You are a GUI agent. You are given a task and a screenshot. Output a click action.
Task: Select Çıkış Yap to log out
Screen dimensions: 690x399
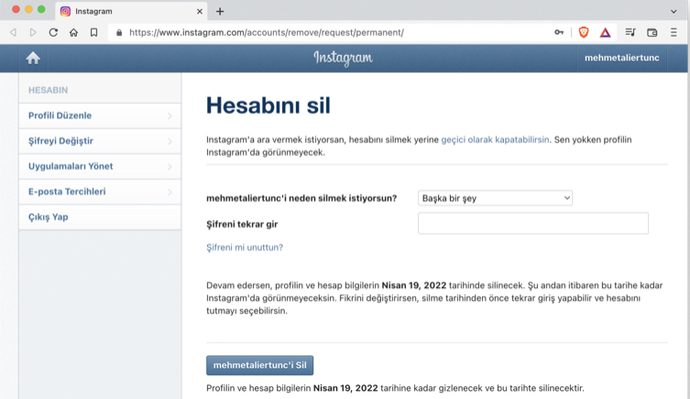100,217
